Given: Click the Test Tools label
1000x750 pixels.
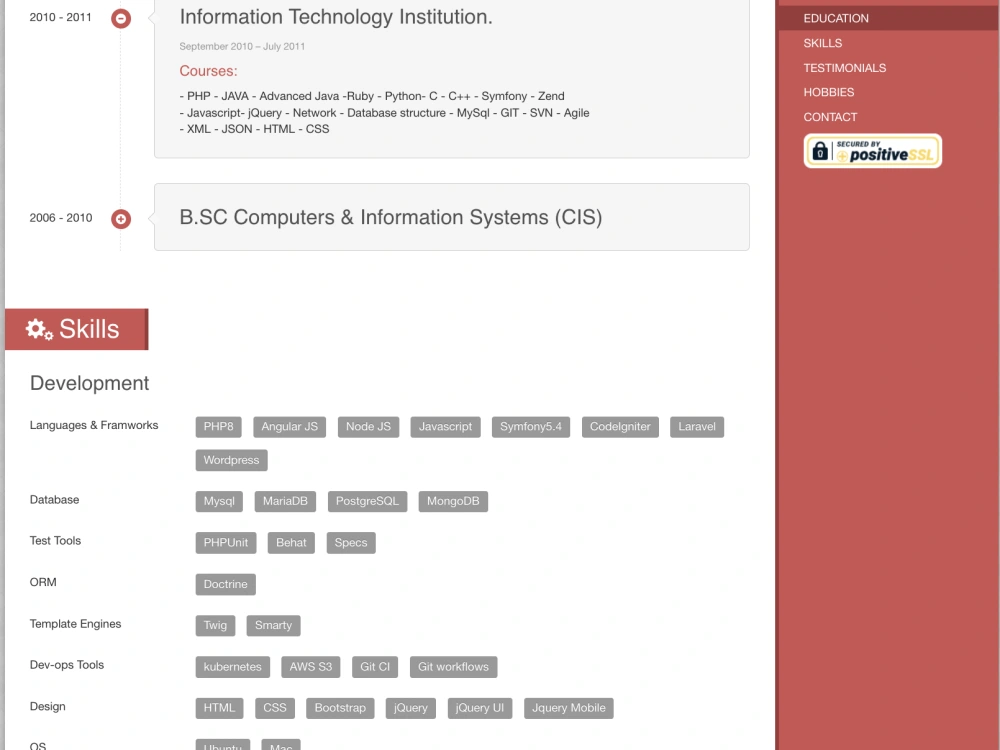Looking at the screenshot, I should tap(55, 541).
